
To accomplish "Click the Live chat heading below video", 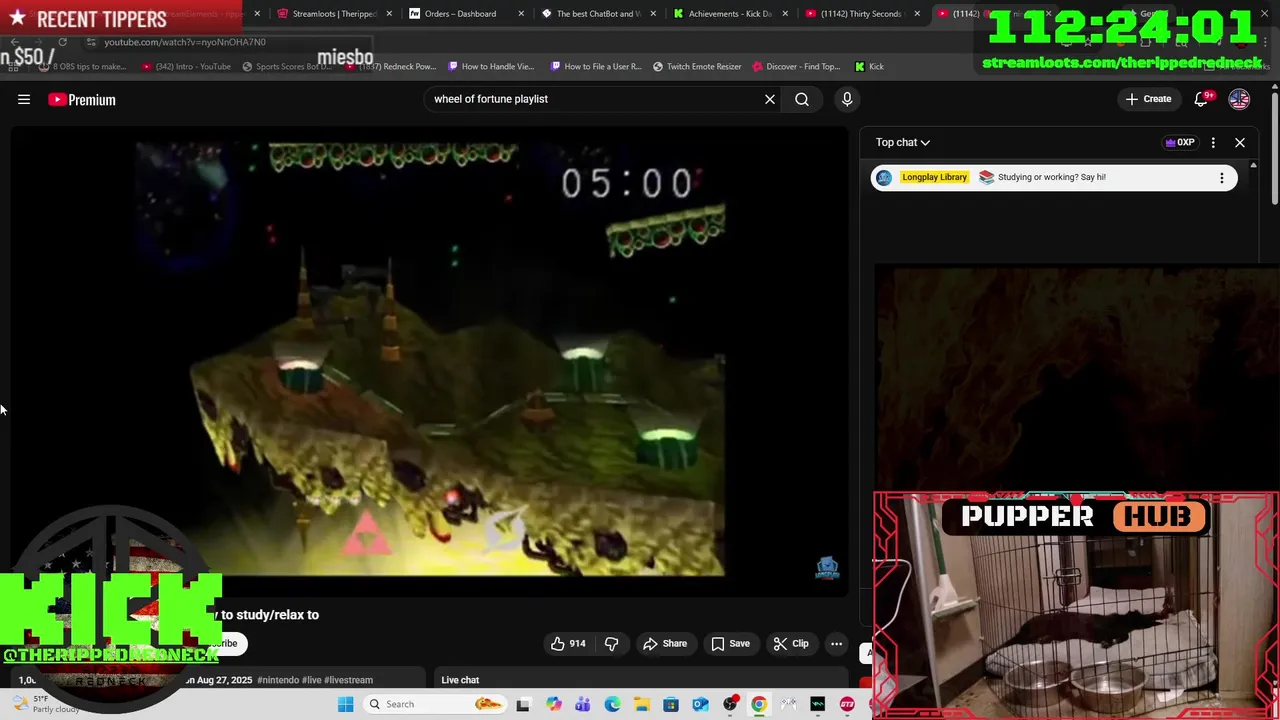I will (460, 680).
